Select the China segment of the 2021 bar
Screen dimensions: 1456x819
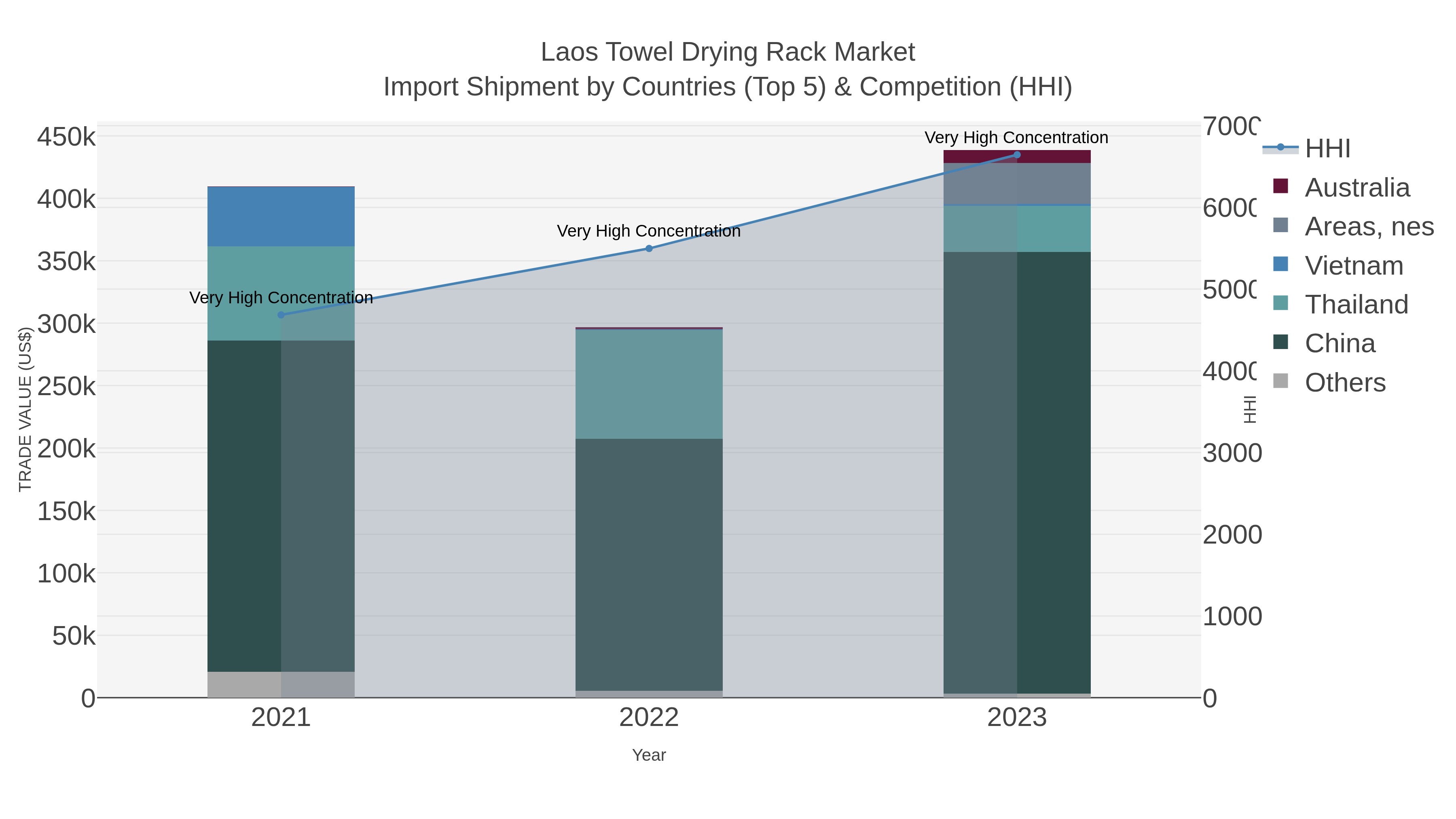(x=281, y=506)
